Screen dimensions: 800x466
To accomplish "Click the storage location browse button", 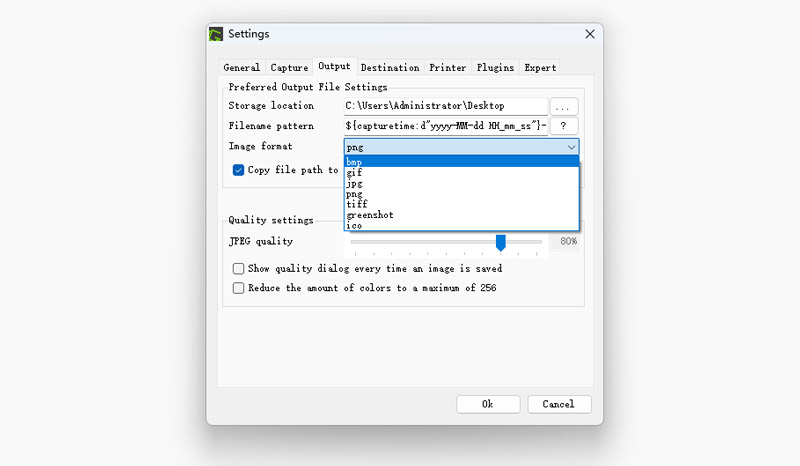I will click(564, 106).
